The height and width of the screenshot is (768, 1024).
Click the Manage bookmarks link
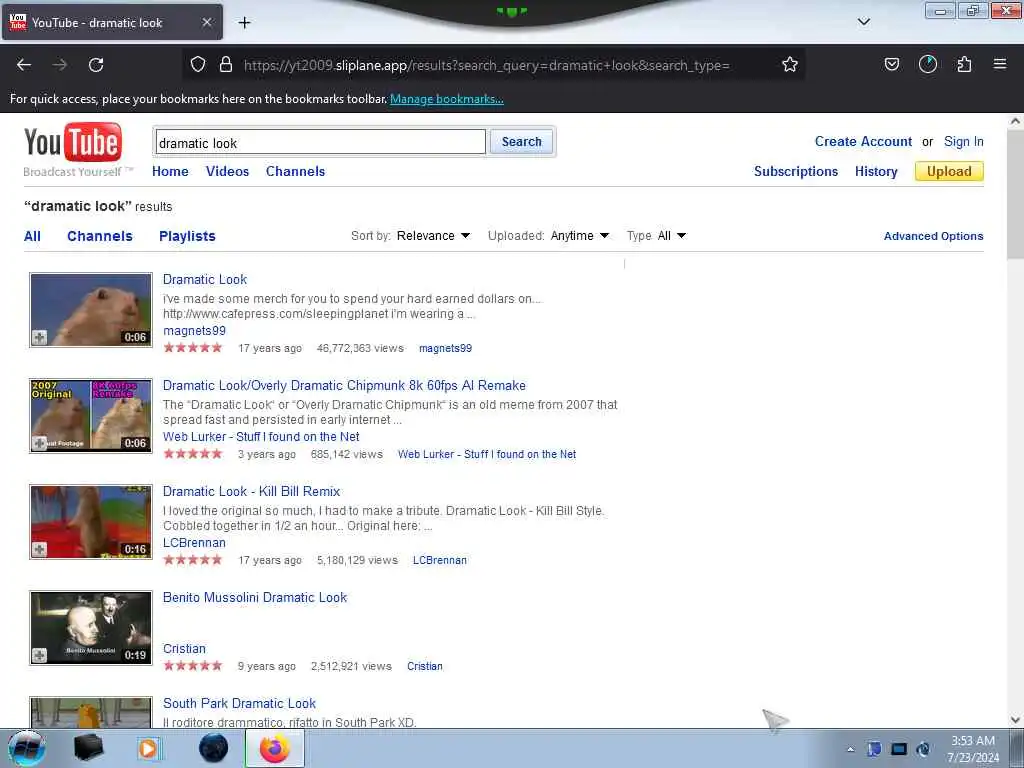click(x=447, y=99)
